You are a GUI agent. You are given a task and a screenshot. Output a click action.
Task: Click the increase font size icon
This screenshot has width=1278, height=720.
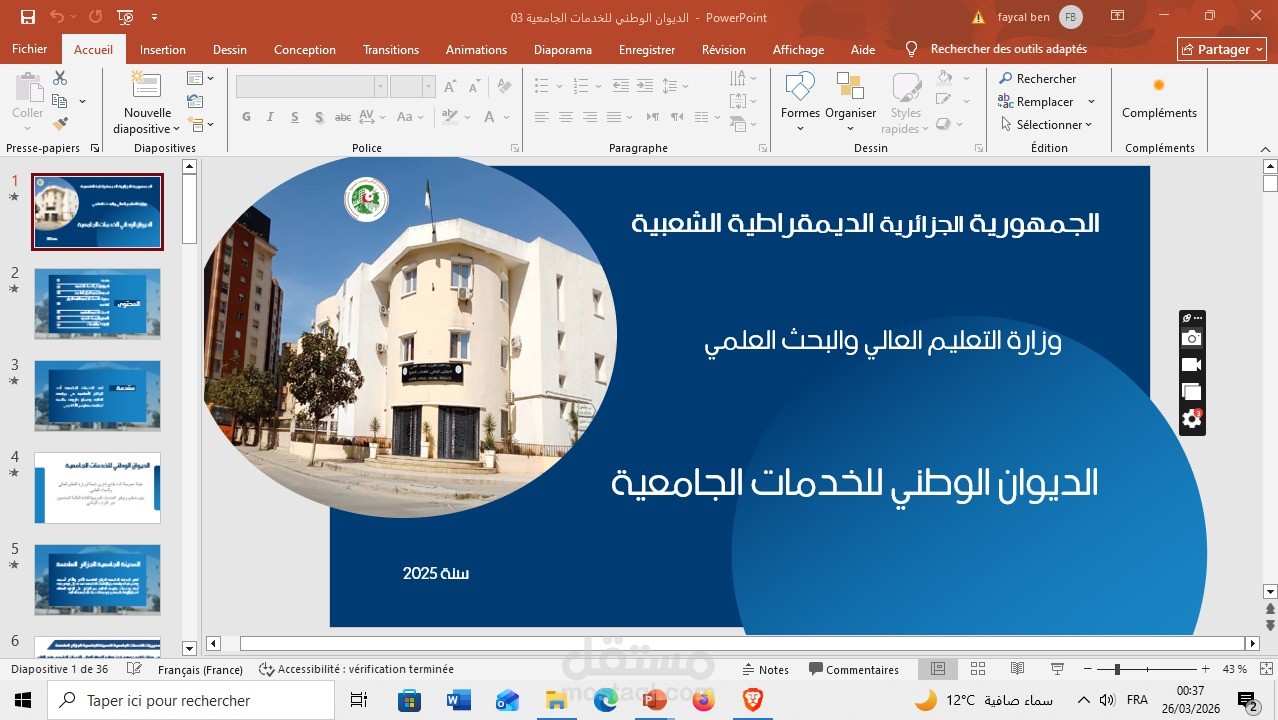click(448, 87)
